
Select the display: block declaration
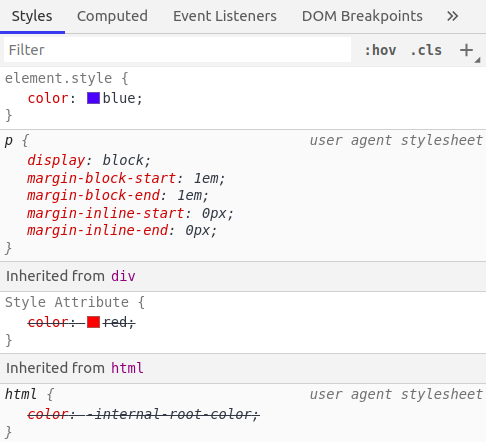tap(89, 160)
